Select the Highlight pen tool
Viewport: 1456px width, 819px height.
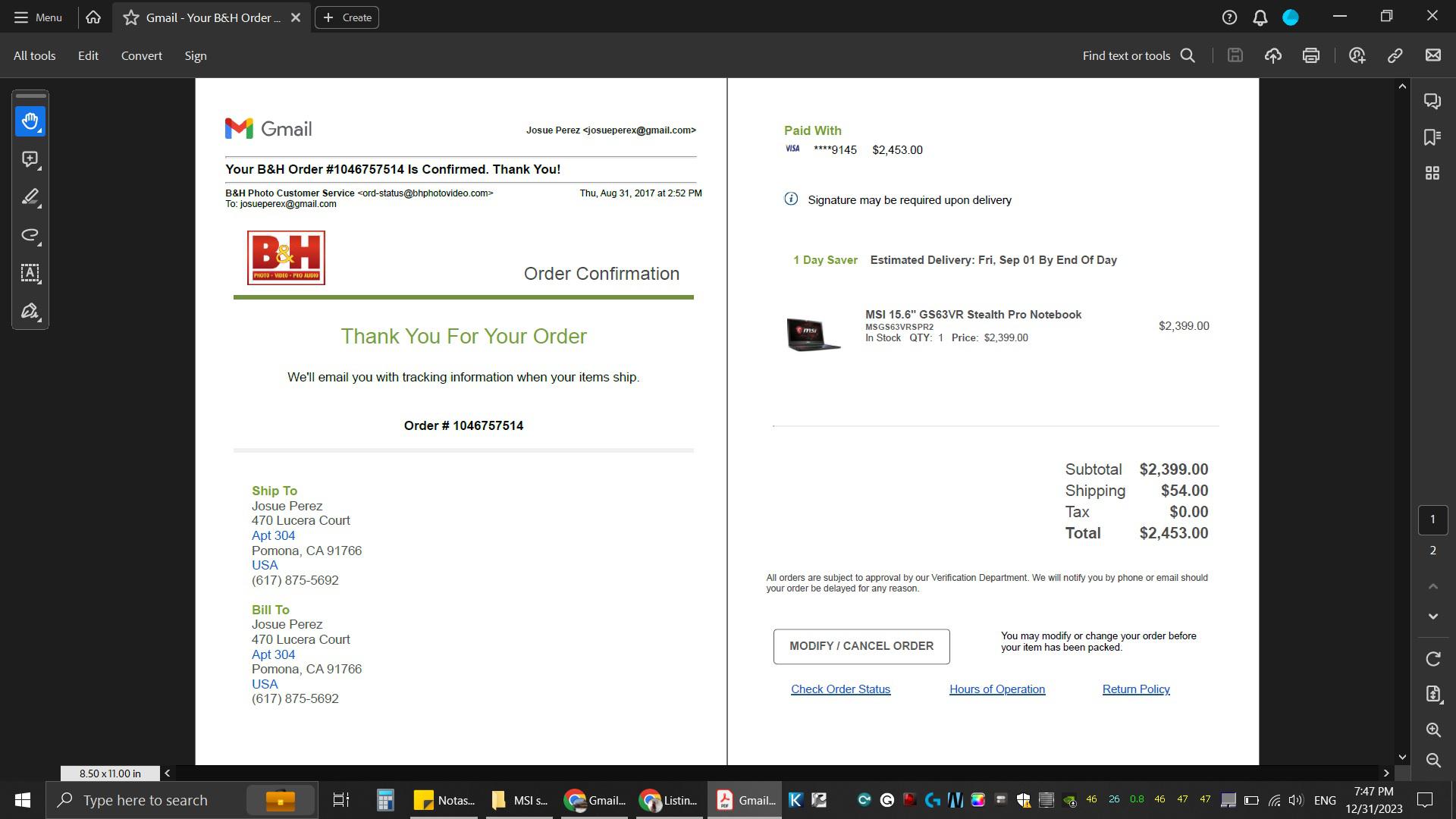click(30, 197)
